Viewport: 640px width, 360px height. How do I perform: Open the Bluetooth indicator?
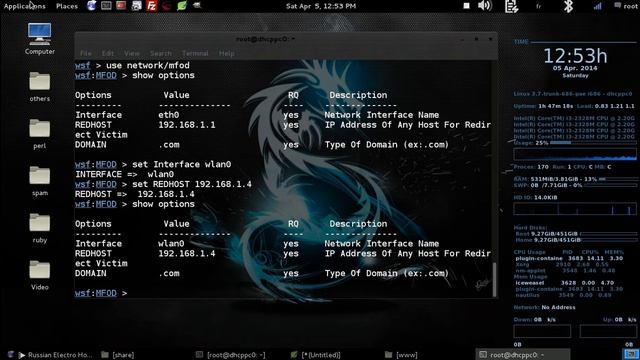[x=568, y=6]
